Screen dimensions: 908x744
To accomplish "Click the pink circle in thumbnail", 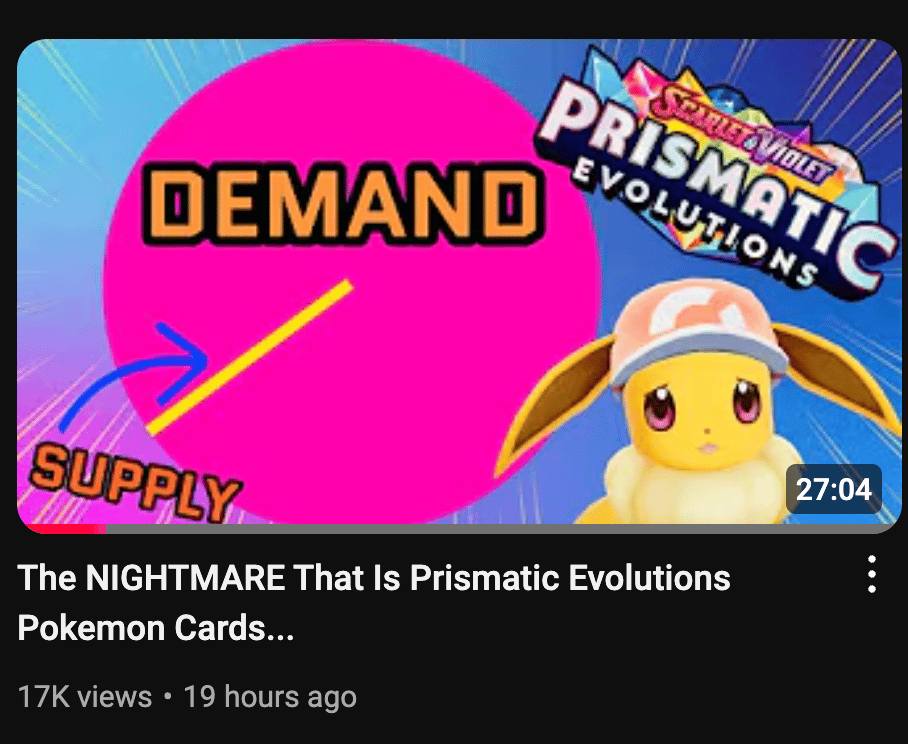I will pyautogui.click(x=352, y=282).
